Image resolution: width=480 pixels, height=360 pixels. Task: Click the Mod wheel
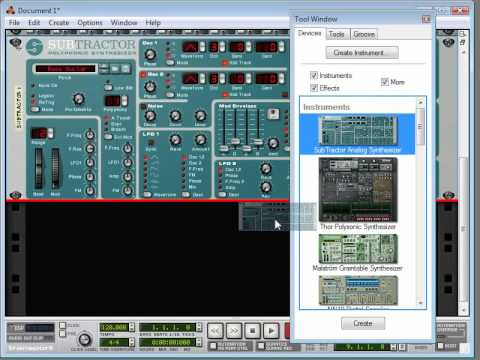[x=55, y=168]
